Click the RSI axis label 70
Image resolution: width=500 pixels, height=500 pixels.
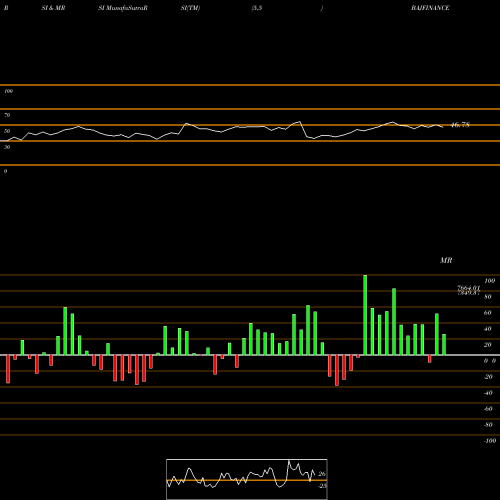click(7, 115)
